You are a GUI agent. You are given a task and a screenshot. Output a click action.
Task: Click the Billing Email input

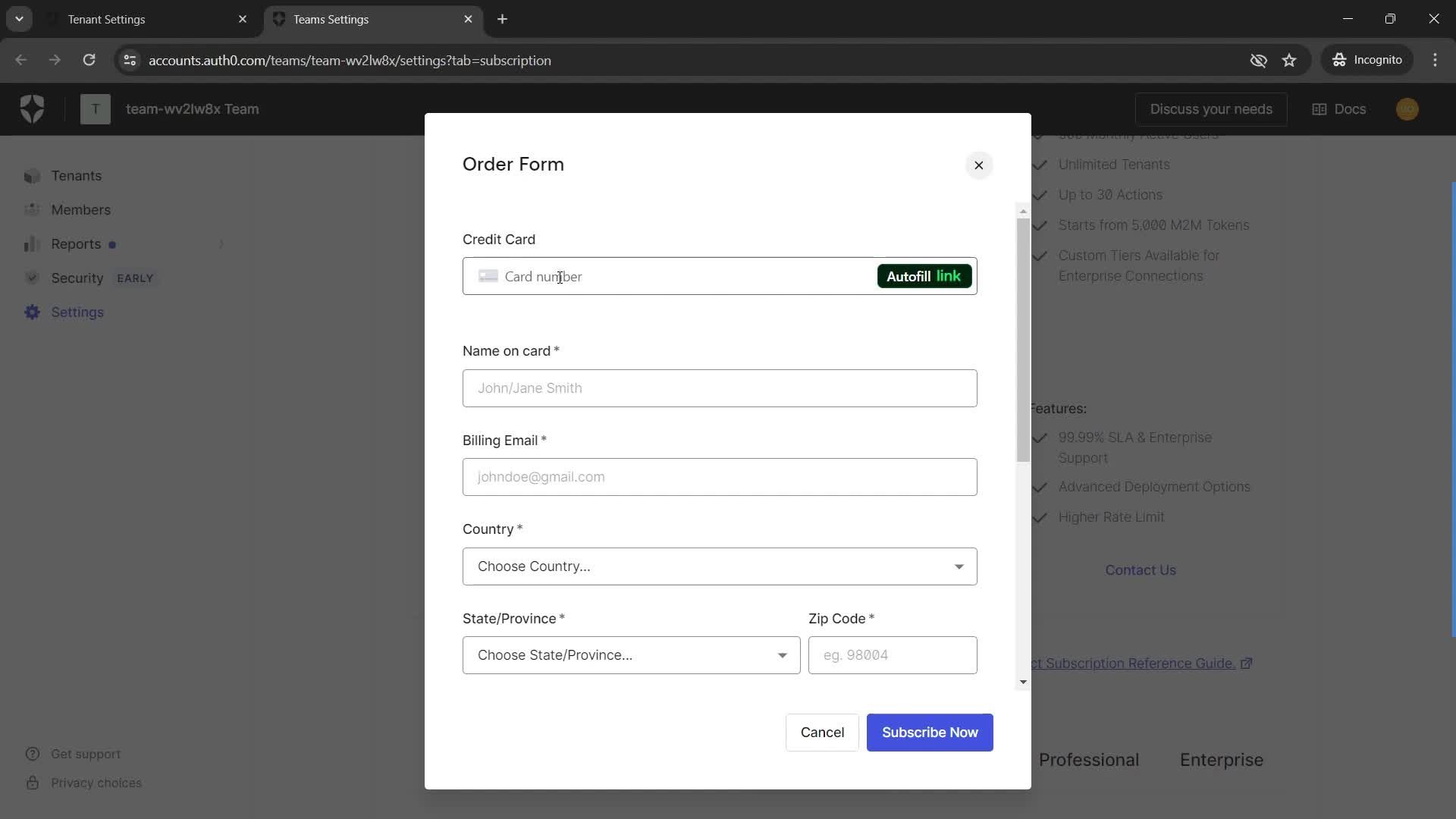(x=720, y=477)
